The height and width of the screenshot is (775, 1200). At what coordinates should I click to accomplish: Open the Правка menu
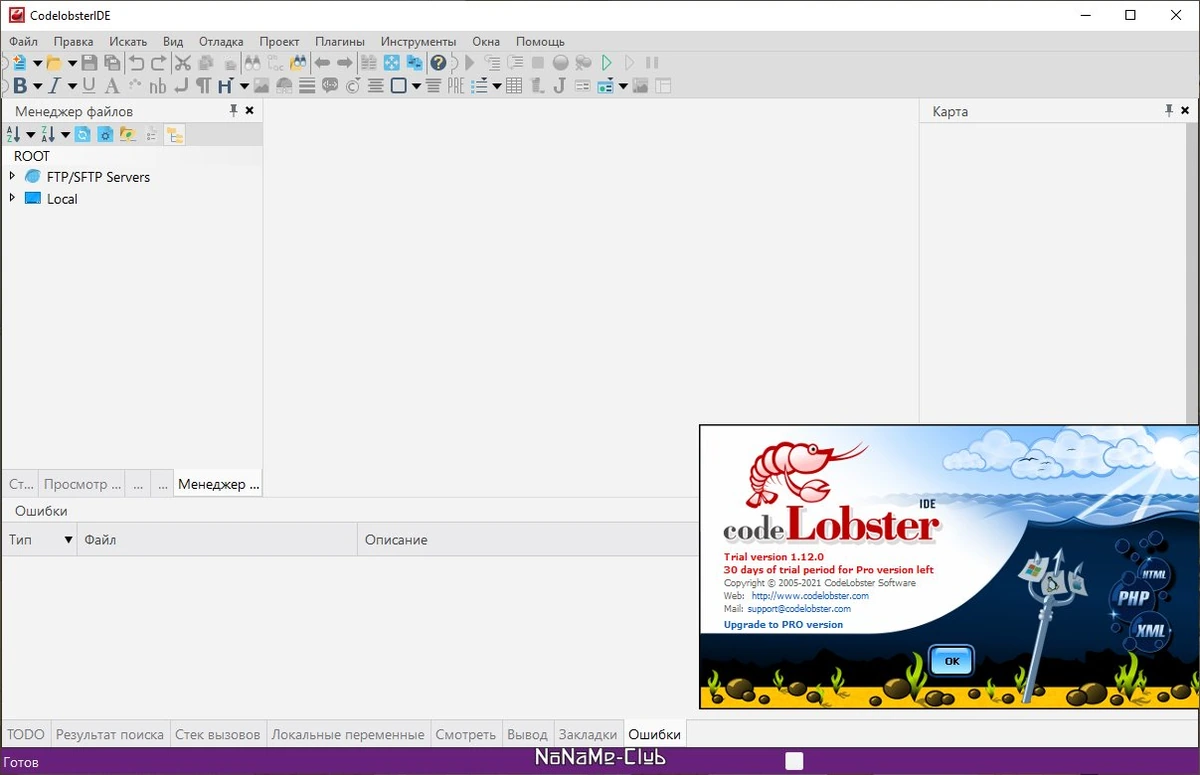click(74, 41)
